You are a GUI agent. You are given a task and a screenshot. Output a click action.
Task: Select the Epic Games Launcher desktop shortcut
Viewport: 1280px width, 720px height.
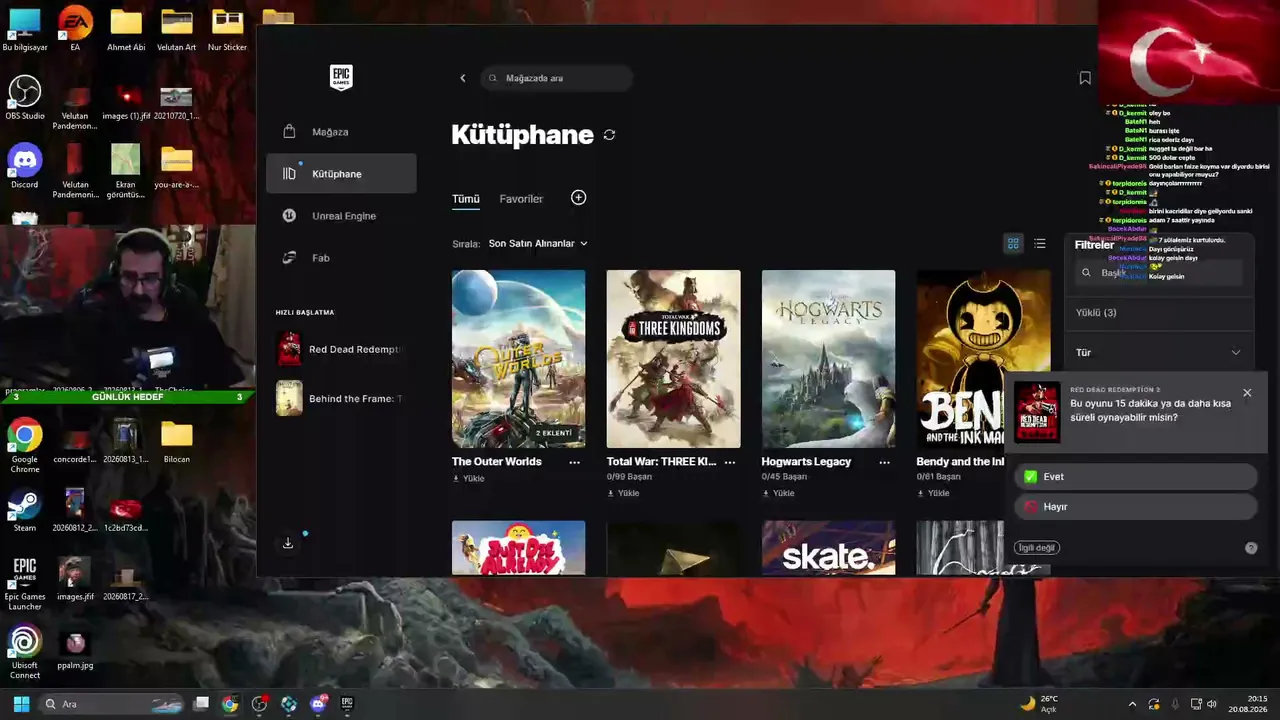pyautogui.click(x=25, y=584)
